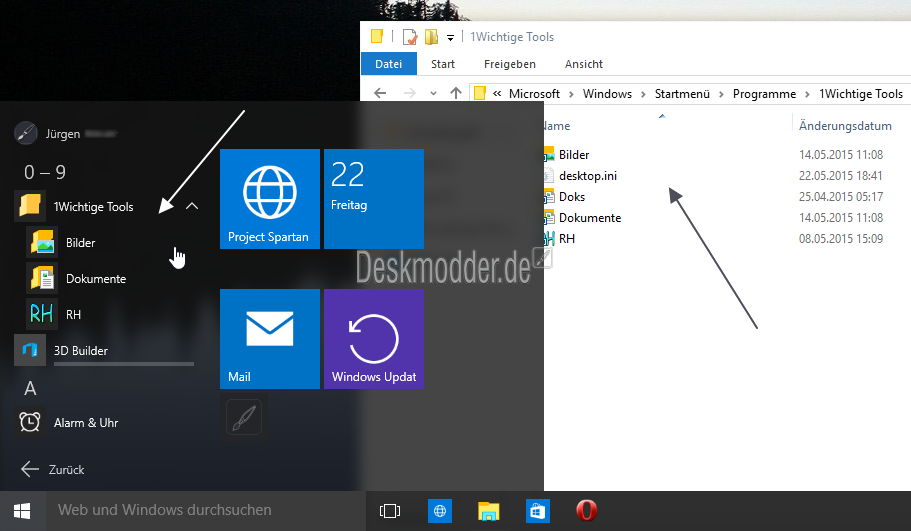The image size is (911, 531).
Task: Launch Project Spartan from the taskbar
Action: click(x=440, y=511)
